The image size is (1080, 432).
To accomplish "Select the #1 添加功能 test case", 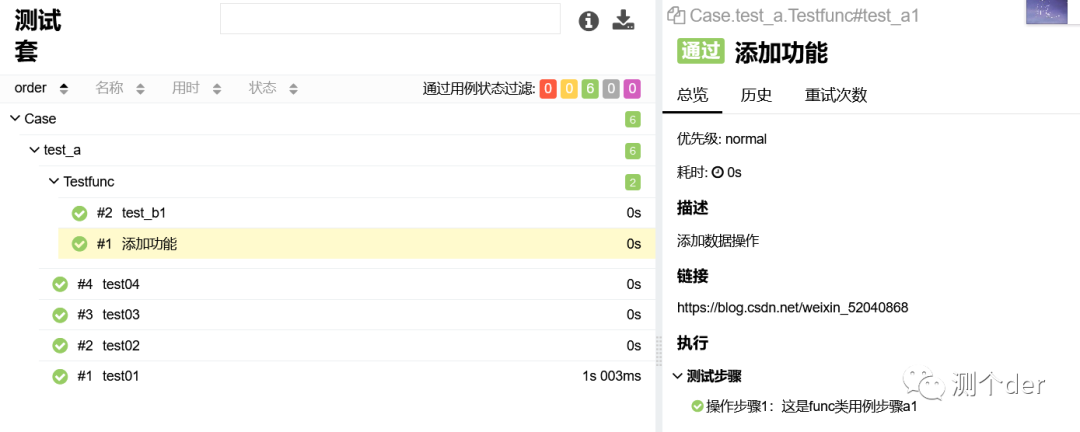I will pyautogui.click(x=357, y=243).
